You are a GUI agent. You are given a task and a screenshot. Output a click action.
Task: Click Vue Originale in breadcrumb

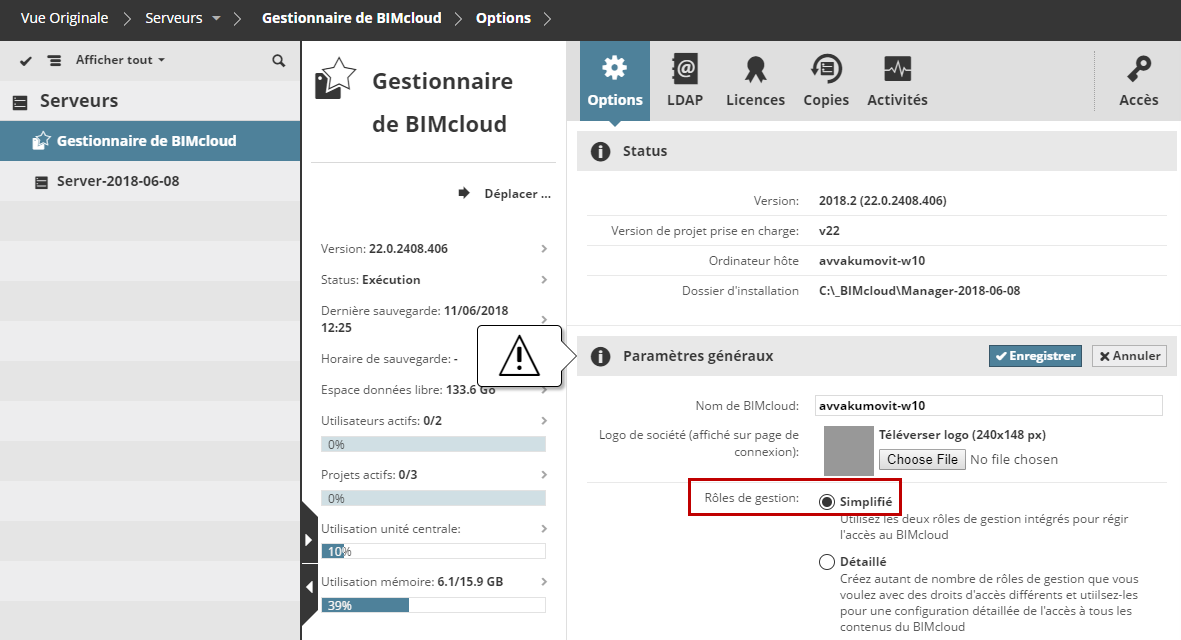[65, 18]
